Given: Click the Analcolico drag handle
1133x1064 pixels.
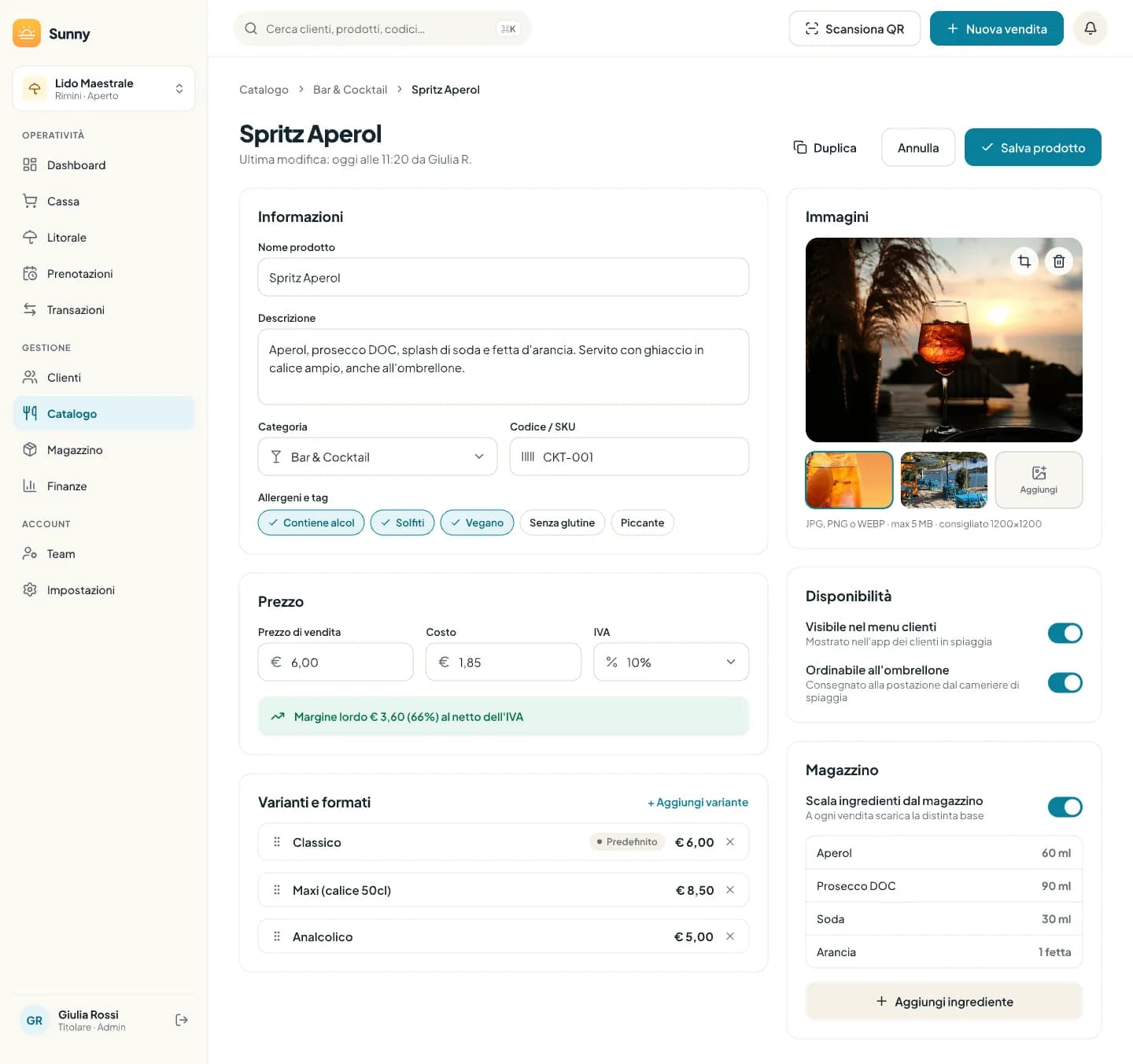Looking at the screenshot, I should [277, 937].
